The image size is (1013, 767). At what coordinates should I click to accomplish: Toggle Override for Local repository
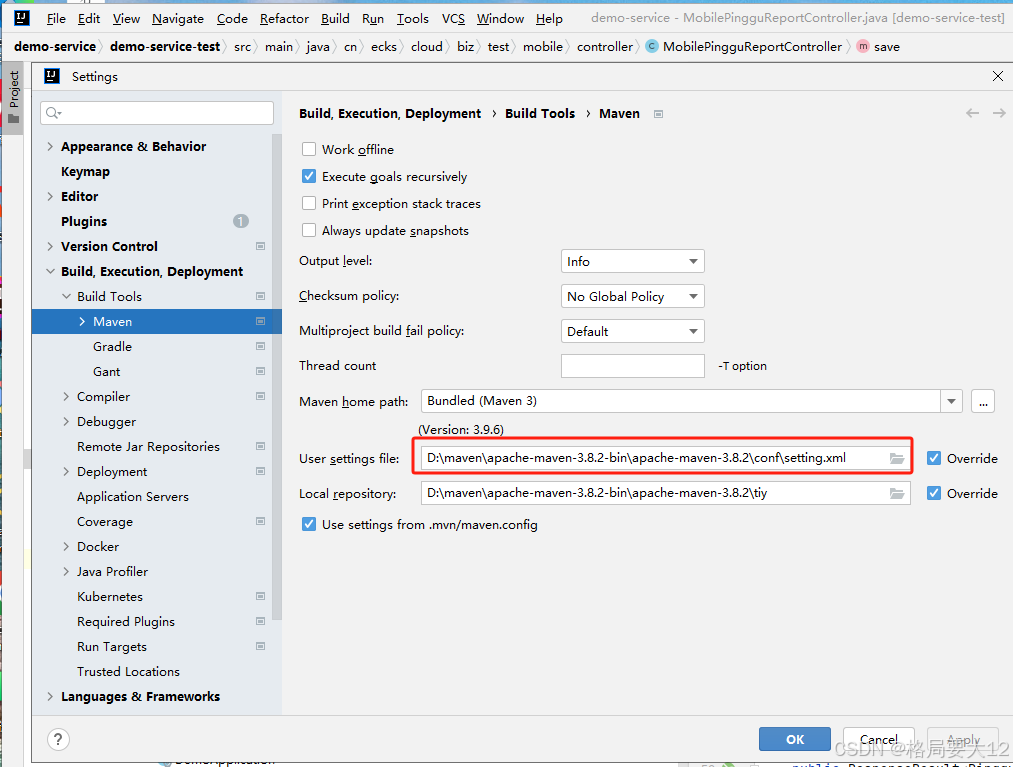[x=934, y=493]
